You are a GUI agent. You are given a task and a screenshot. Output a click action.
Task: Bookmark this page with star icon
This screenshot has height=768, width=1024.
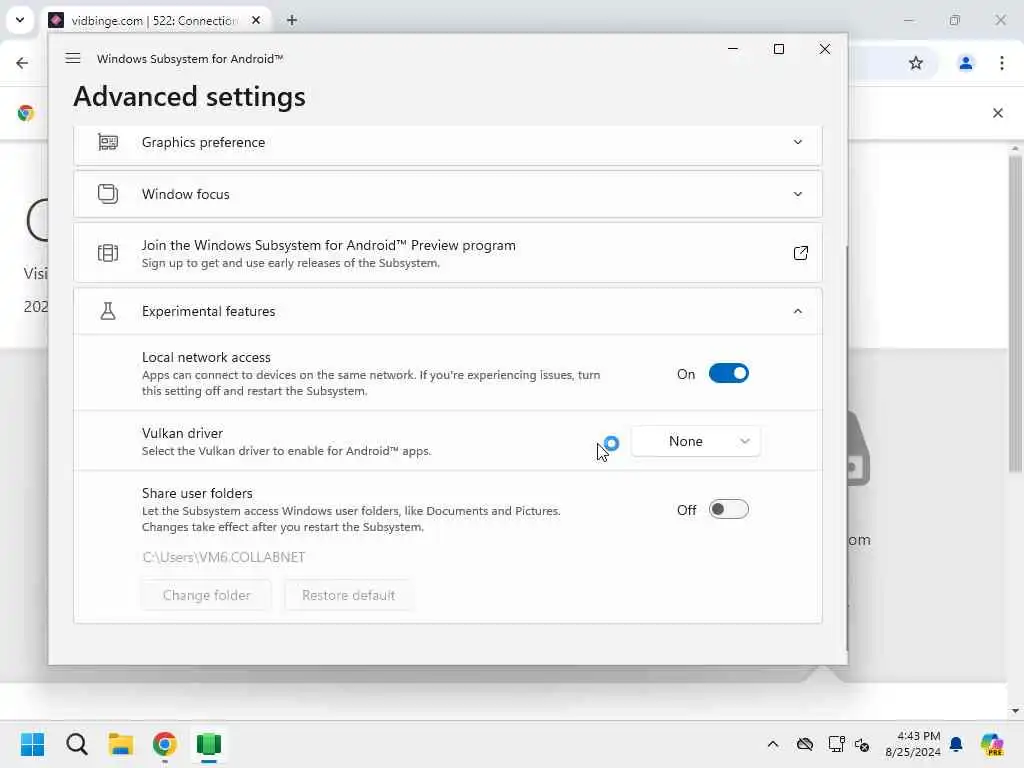(x=916, y=63)
